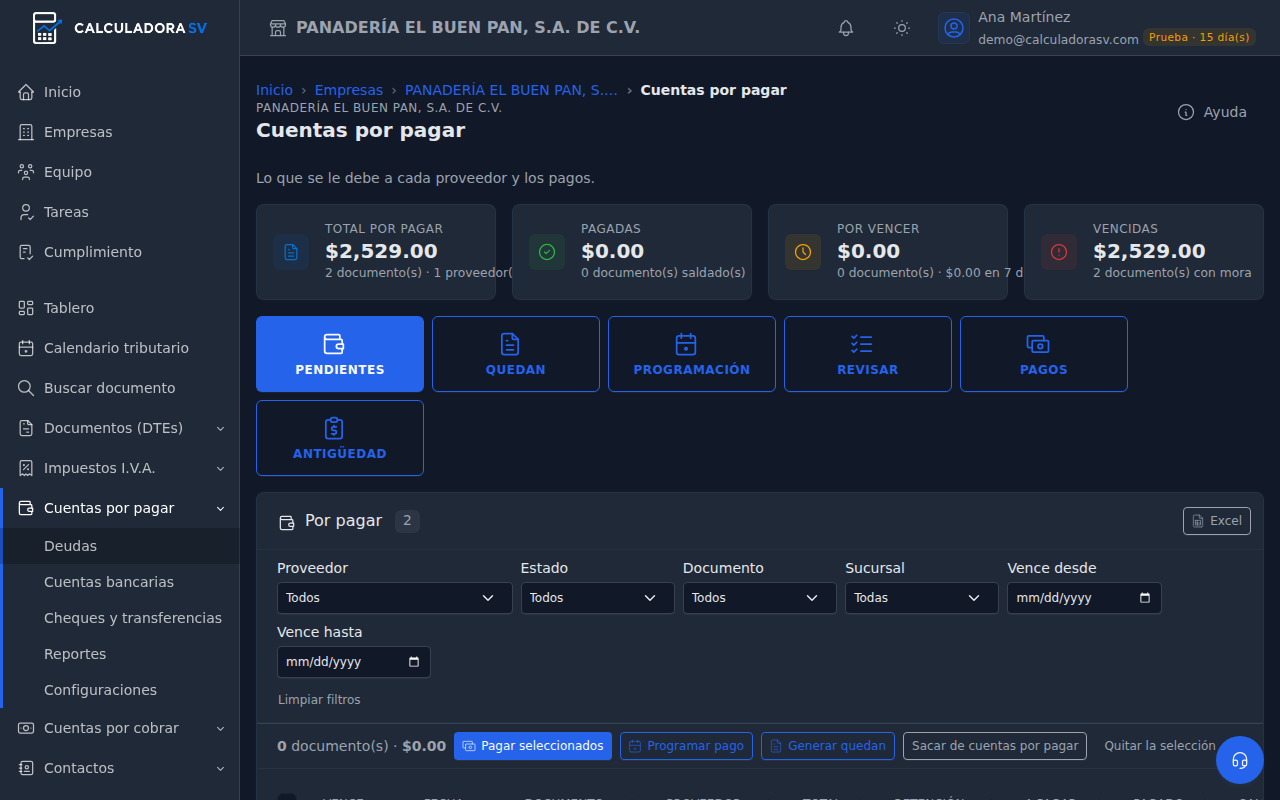Click Limpiar filtros link
The height and width of the screenshot is (800, 1280).
click(319, 700)
